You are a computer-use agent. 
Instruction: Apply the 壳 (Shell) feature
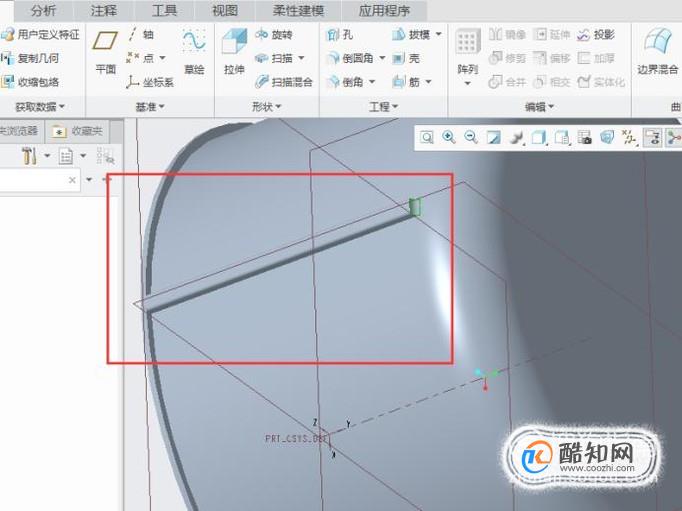(x=406, y=58)
